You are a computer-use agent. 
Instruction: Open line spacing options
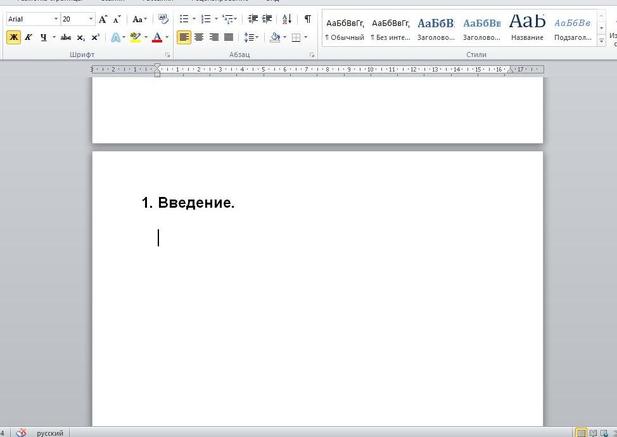[x=251, y=37]
